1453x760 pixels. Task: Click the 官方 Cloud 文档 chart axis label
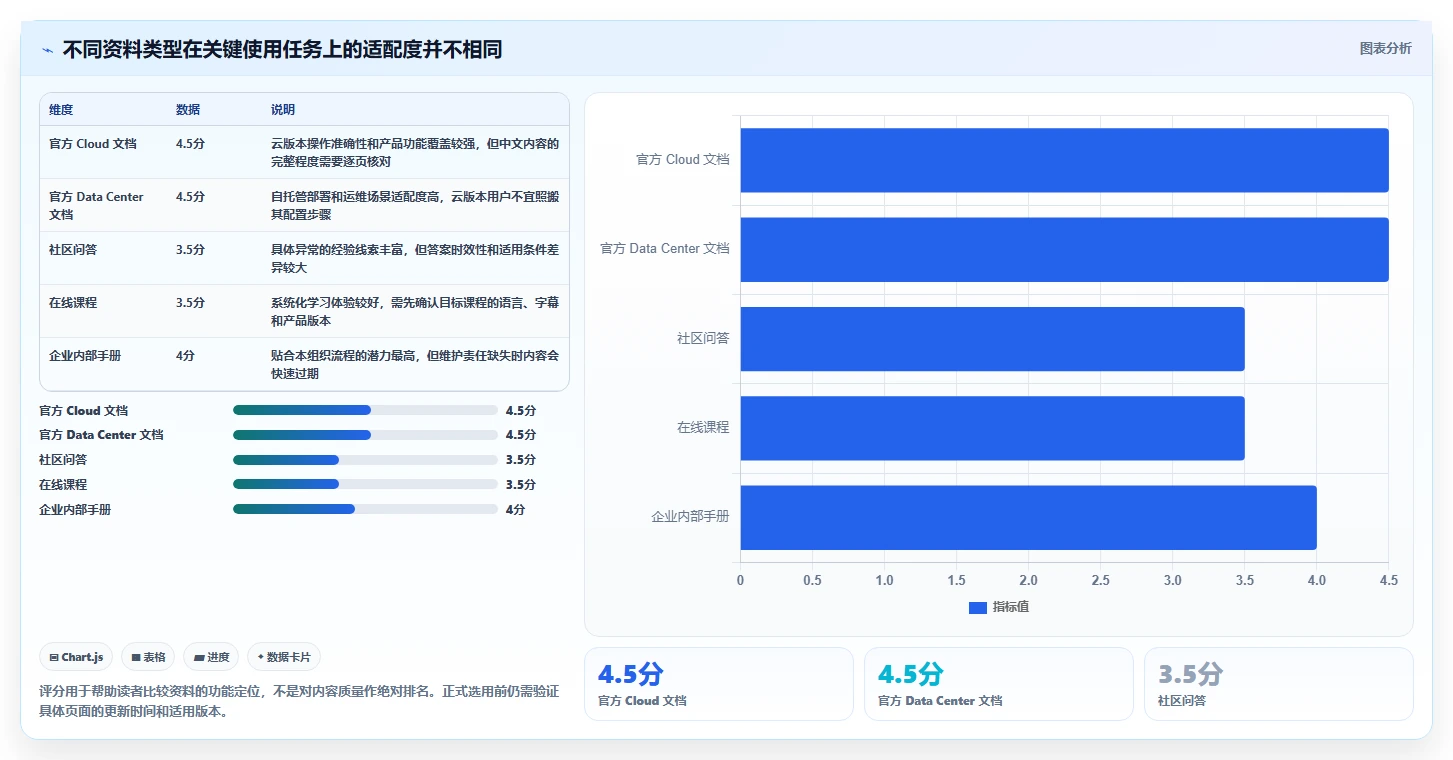tap(683, 160)
